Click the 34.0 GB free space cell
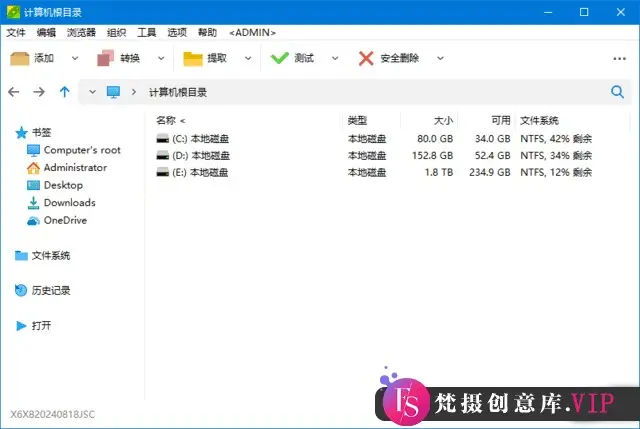This screenshot has height=429, width=640. [493, 139]
